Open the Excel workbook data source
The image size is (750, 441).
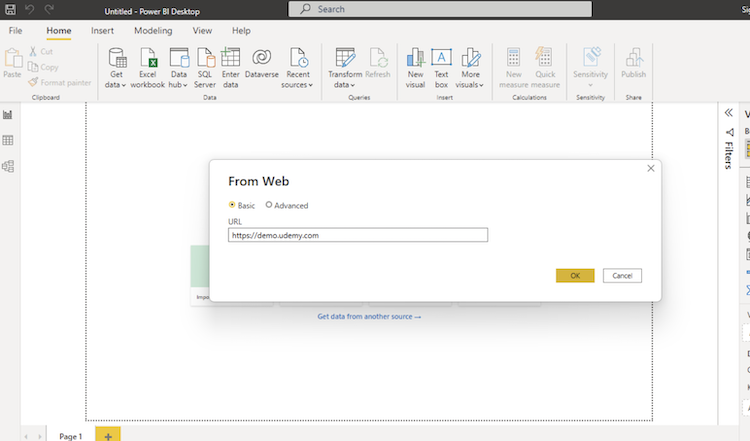tap(148, 68)
